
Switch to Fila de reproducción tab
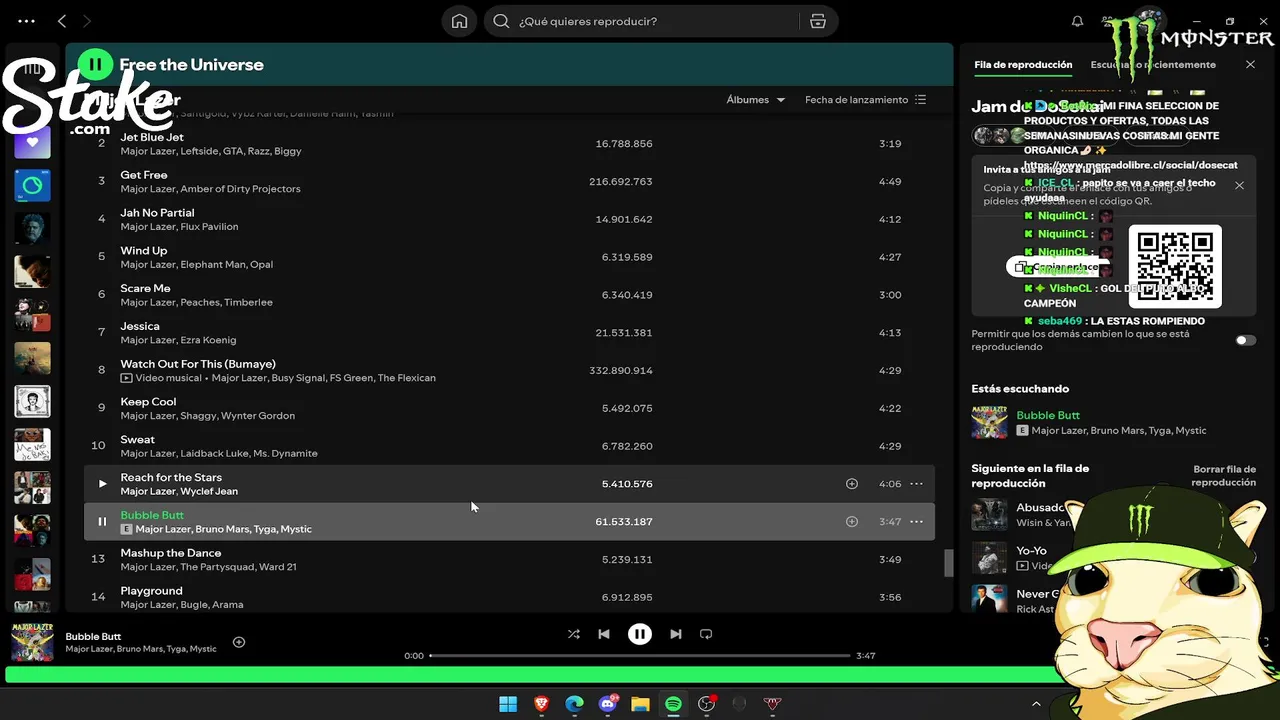pos(1023,65)
